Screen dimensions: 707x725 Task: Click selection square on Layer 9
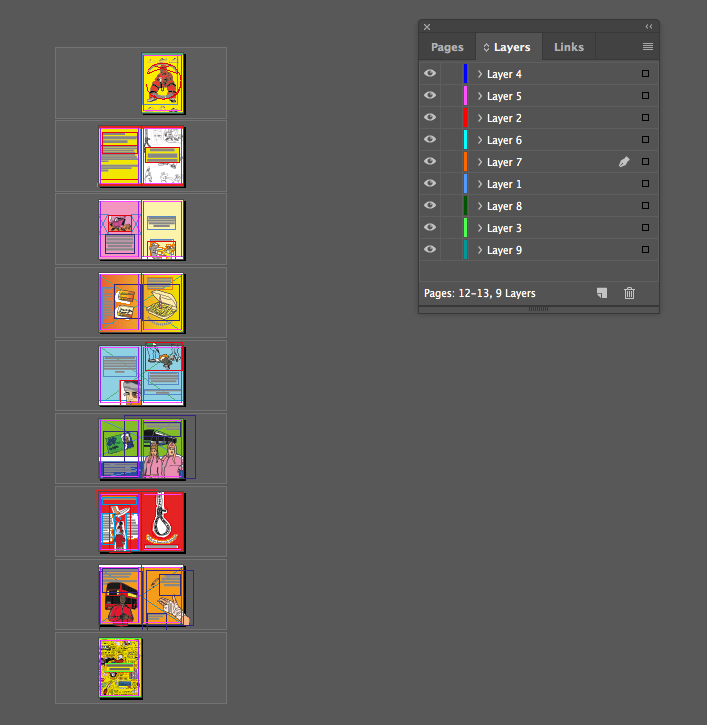coord(646,250)
